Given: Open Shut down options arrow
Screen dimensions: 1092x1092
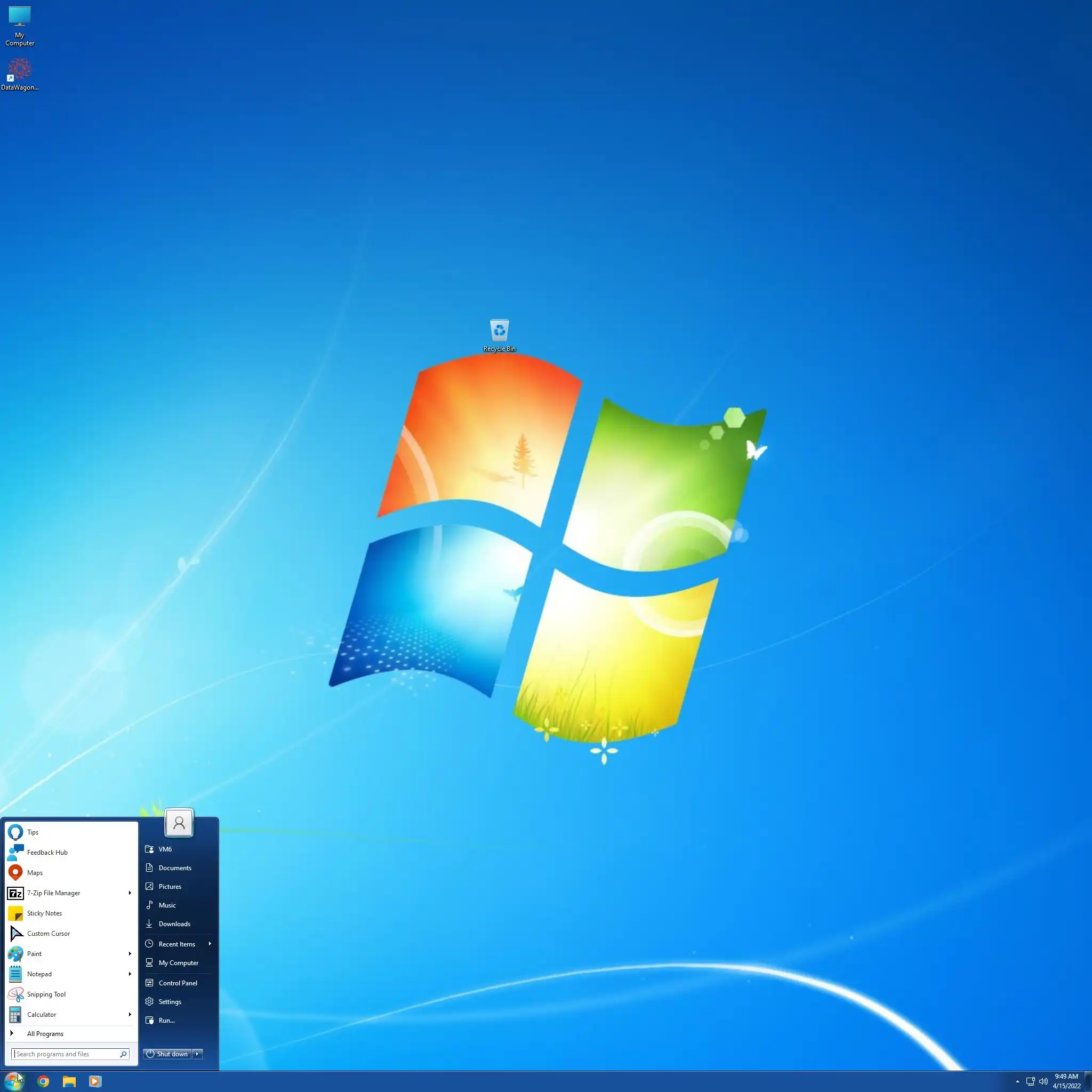Looking at the screenshot, I should 197,1054.
